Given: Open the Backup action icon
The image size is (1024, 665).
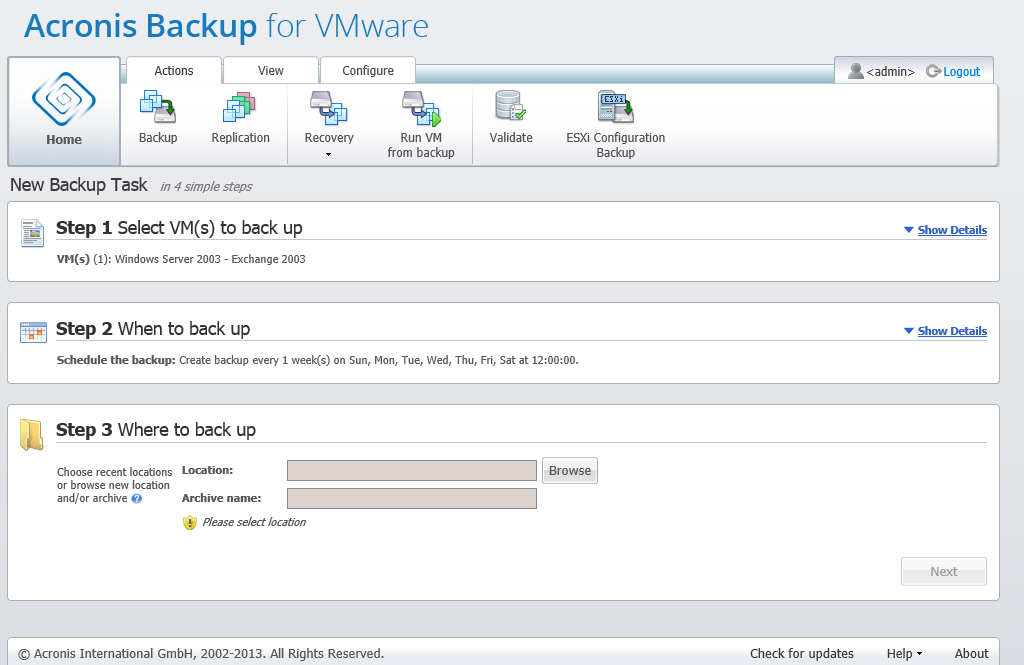Looking at the screenshot, I should [158, 108].
